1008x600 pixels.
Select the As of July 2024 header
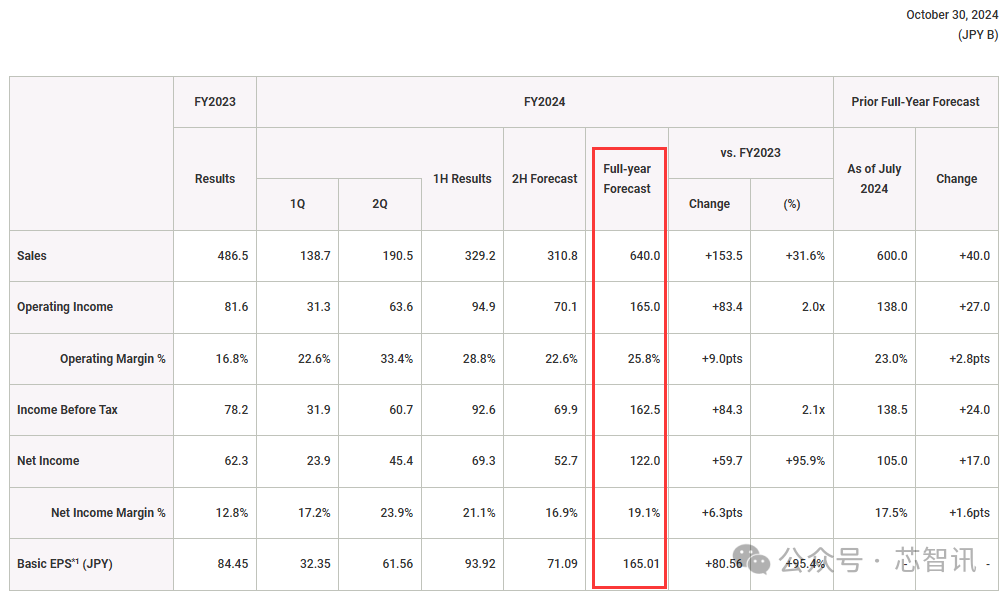pyautogui.click(x=874, y=179)
